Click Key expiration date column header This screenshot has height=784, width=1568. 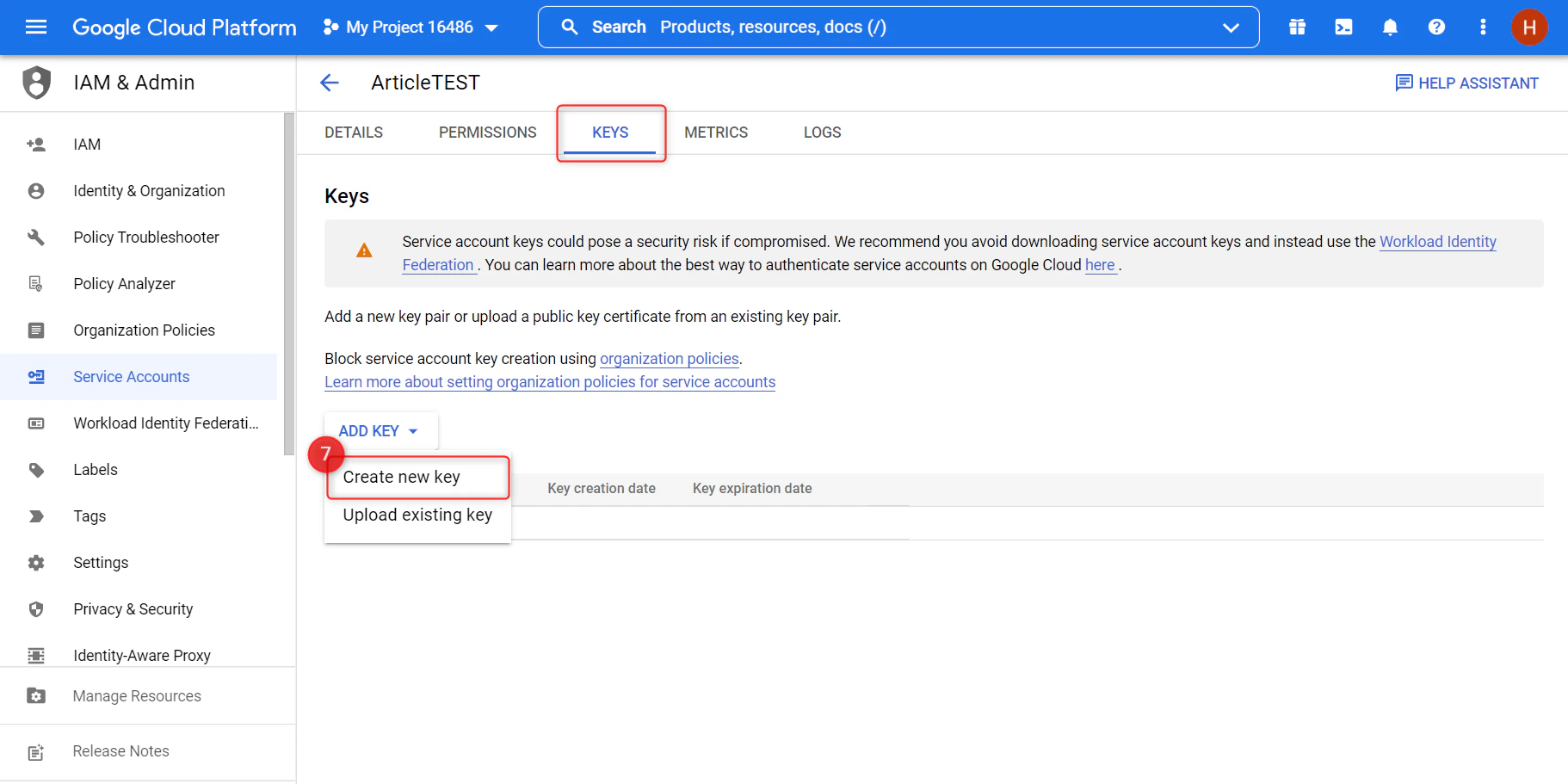pos(752,489)
